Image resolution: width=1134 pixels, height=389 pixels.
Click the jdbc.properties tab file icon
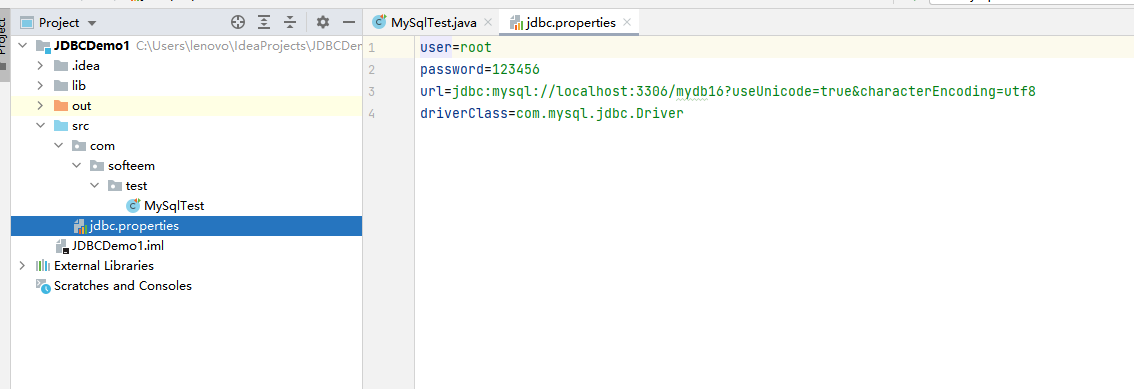[516, 23]
